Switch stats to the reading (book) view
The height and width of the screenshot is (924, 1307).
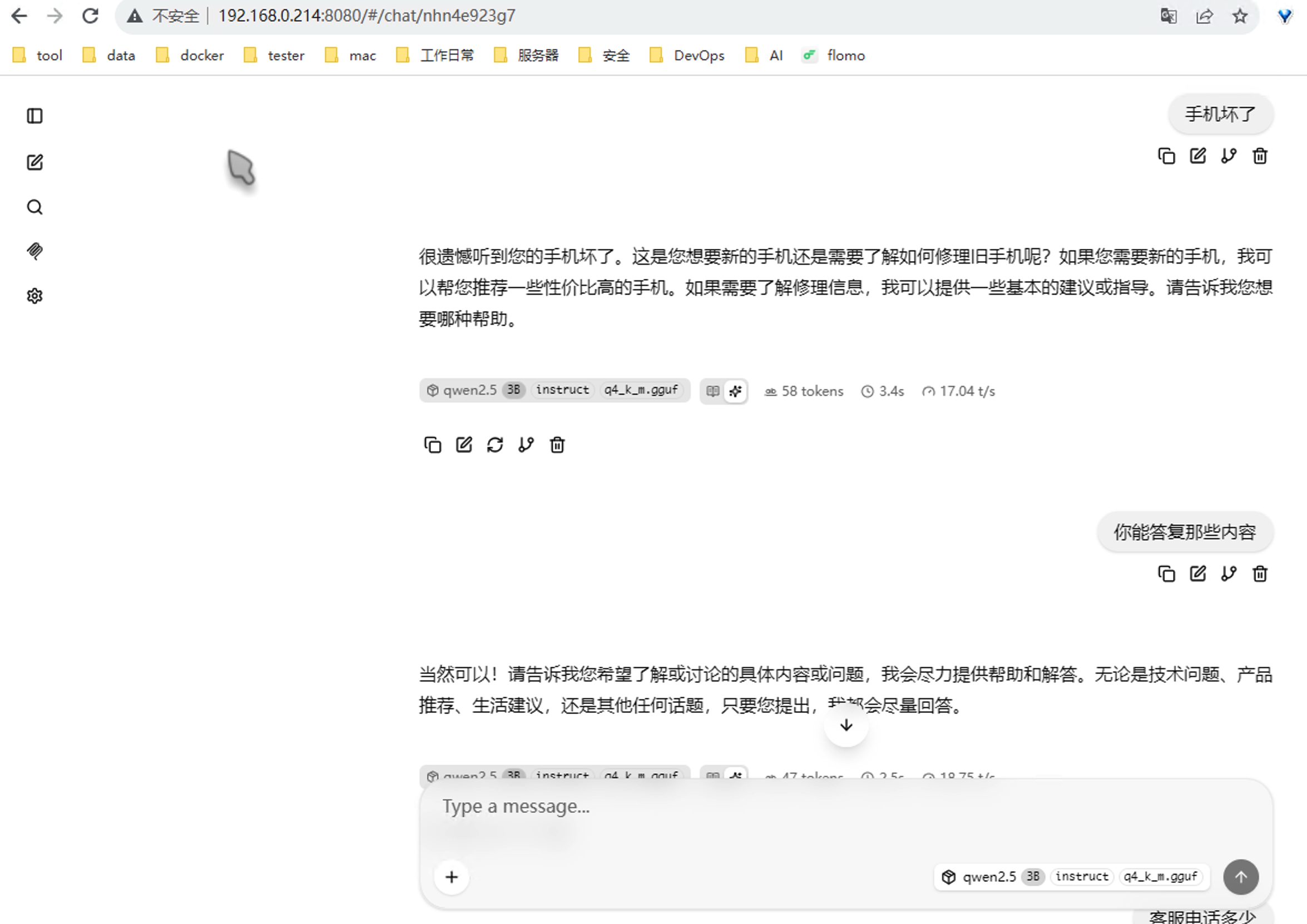tap(712, 391)
